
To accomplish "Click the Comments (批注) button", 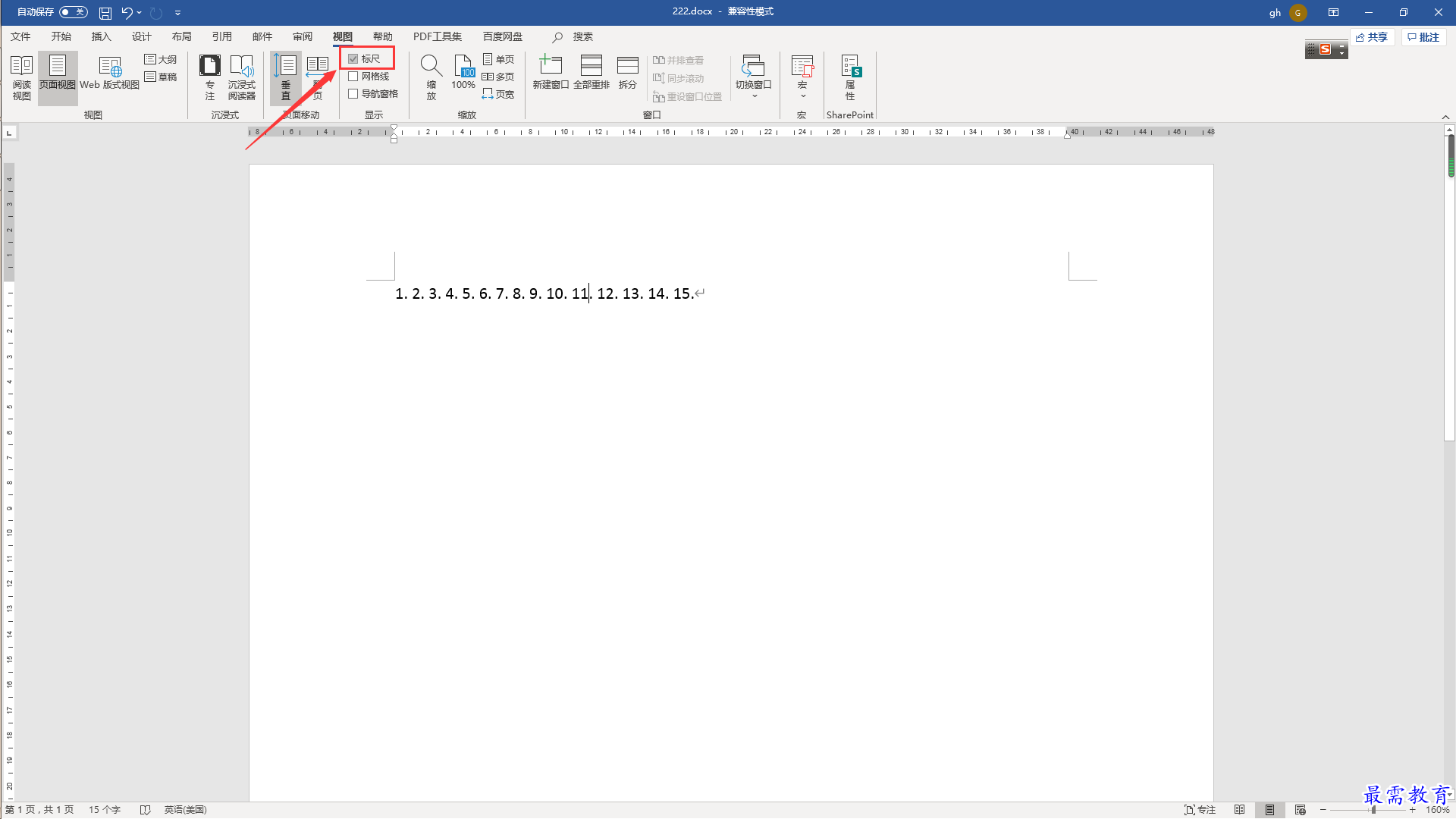I will point(1423,37).
